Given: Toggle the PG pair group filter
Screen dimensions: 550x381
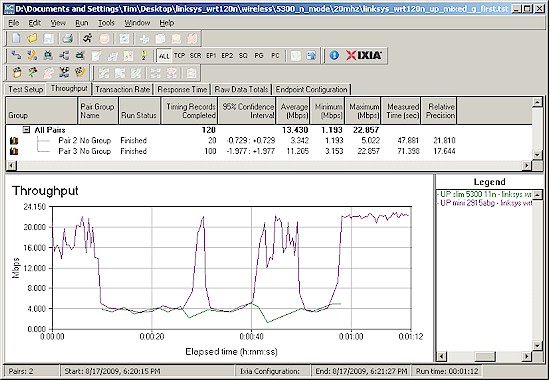Looking at the screenshot, I should click(259, 55).
